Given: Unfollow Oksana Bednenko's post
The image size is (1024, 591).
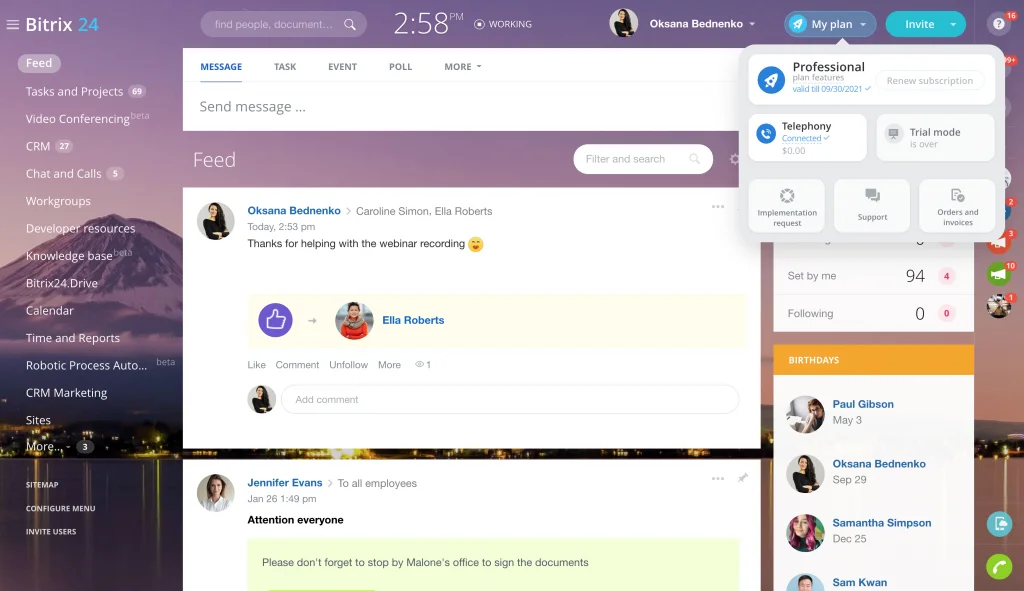Looking at the screenshot, I should point(348,364).
